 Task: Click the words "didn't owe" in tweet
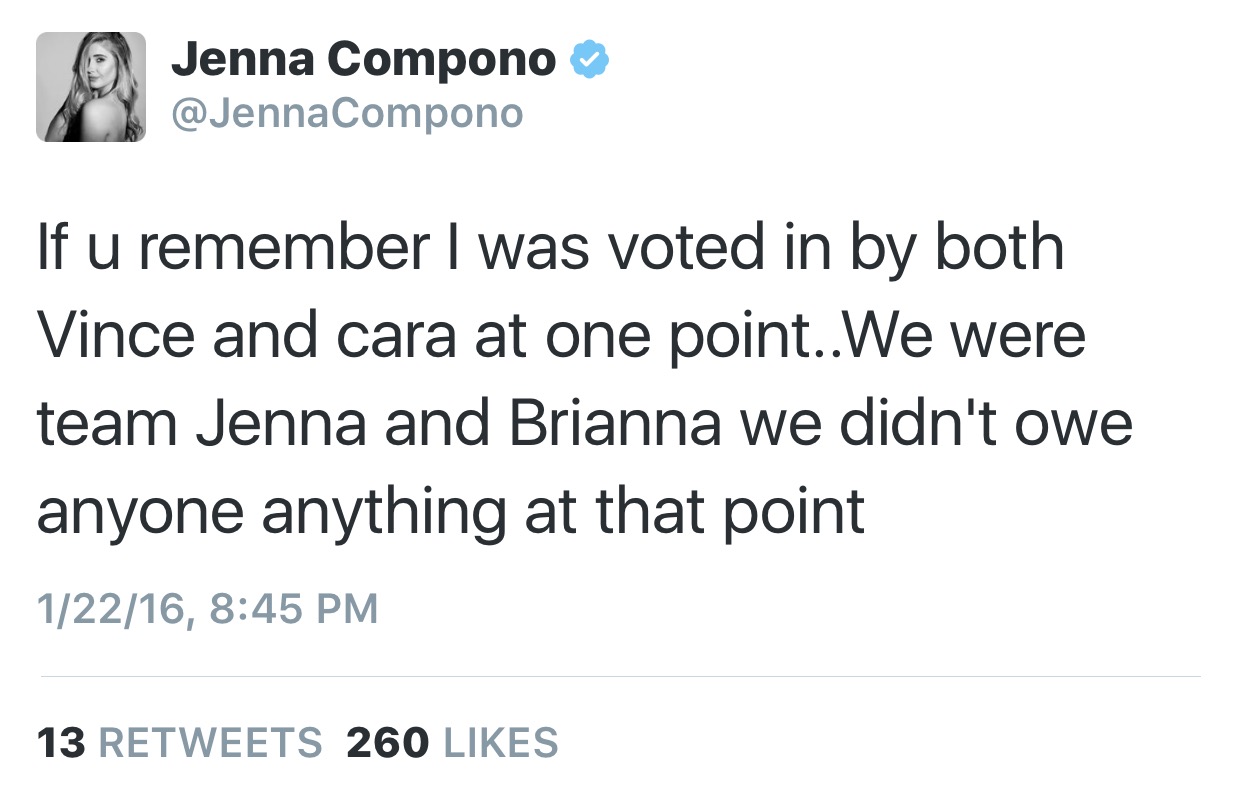click(985, 422)
